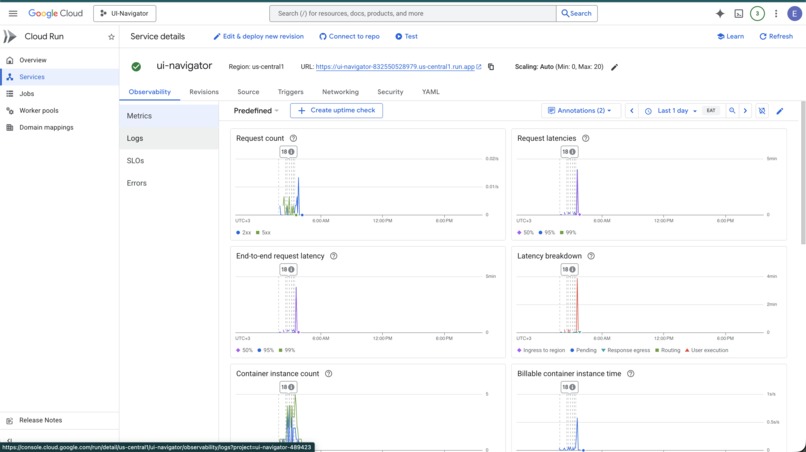The image size is (806, 452).
Task: Click the page vertical scrollbar
Action: [803, 172]
